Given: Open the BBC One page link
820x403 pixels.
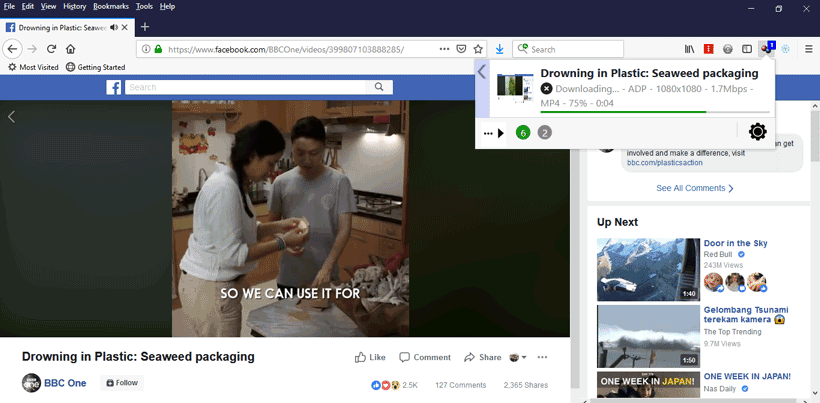Looking at the screenshot, I should [65, 383].
